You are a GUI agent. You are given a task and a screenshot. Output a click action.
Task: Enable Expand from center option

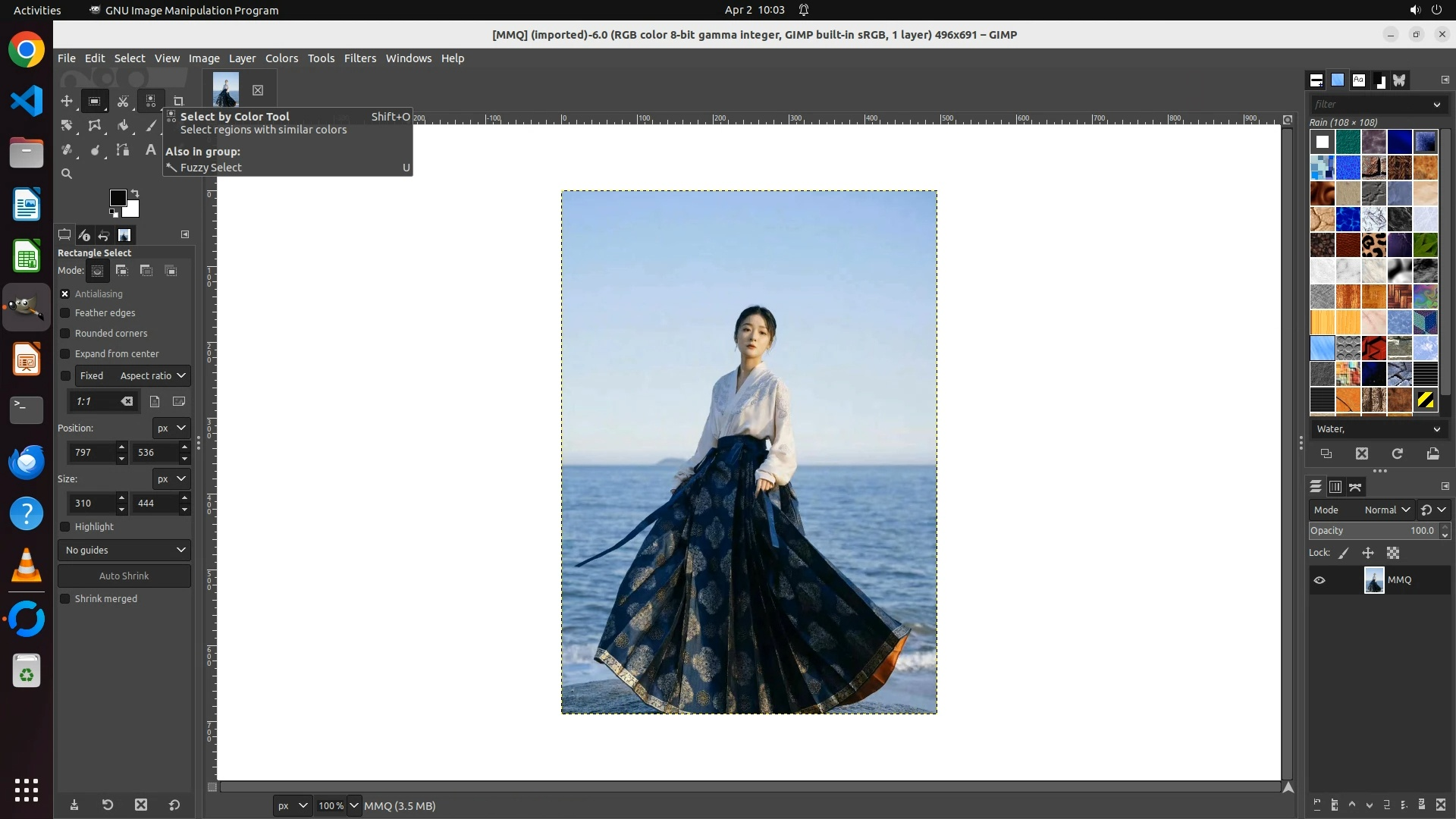pos(65,354)
